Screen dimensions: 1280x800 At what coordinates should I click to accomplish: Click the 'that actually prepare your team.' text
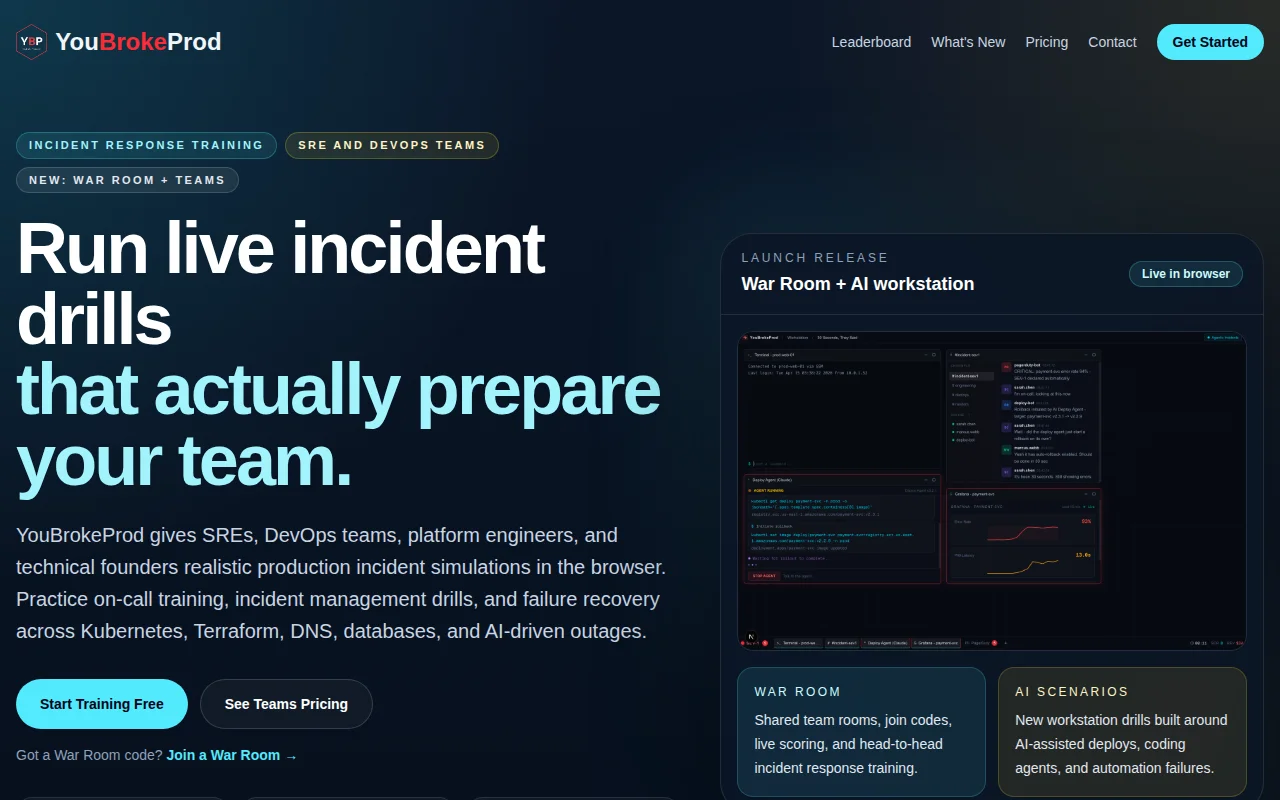point(338,426)
